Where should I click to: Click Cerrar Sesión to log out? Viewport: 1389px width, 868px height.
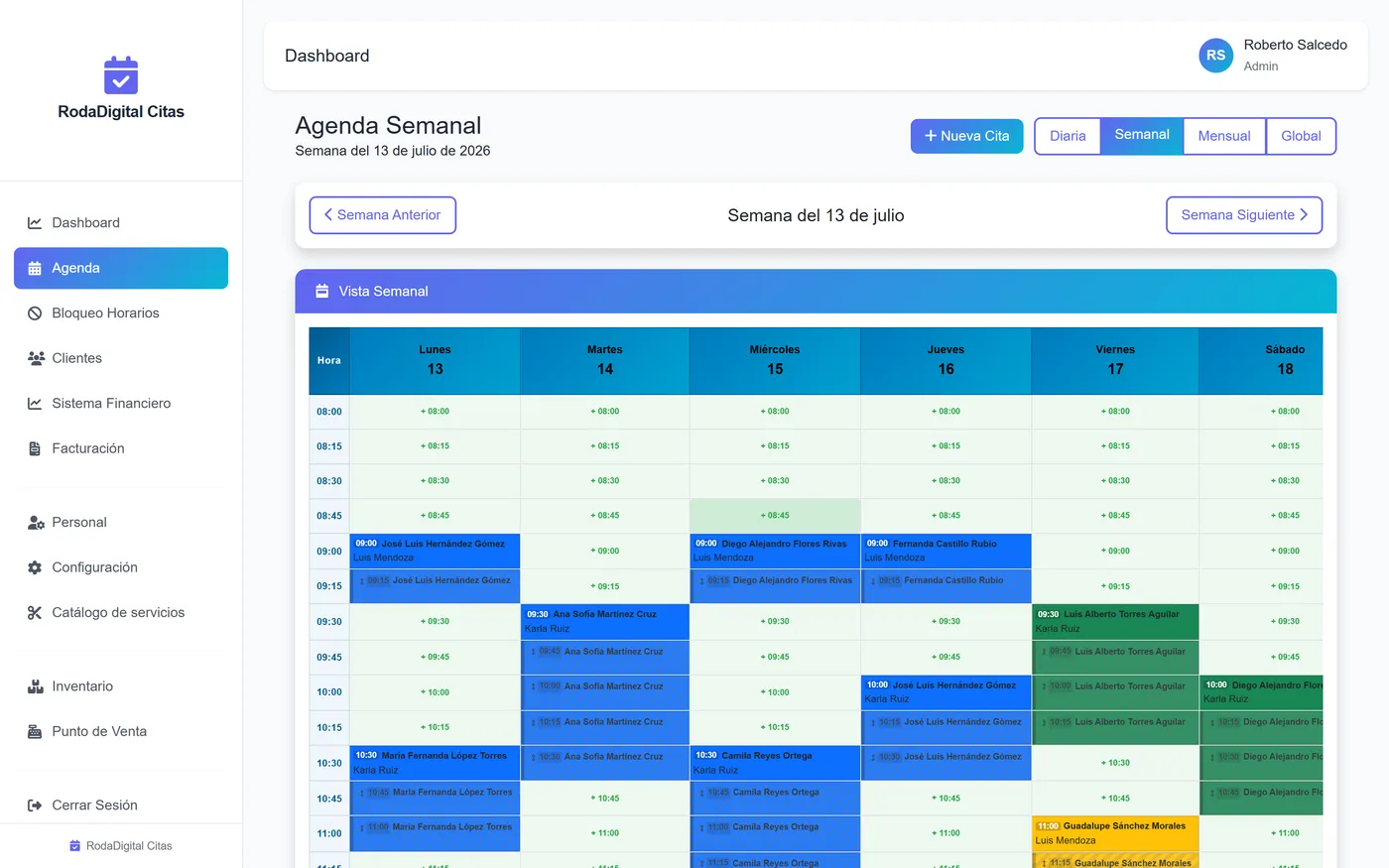(x=121, y=806)
